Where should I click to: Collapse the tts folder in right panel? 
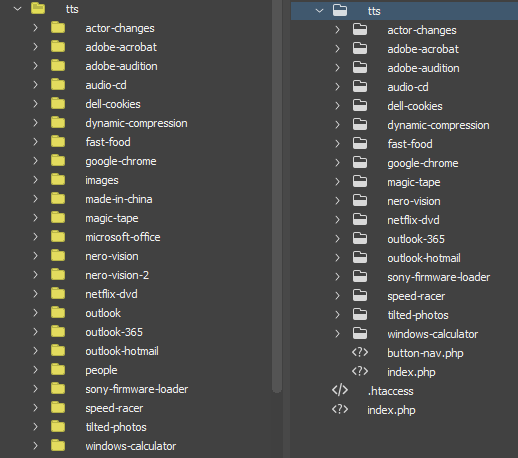(x=319, y=11)
